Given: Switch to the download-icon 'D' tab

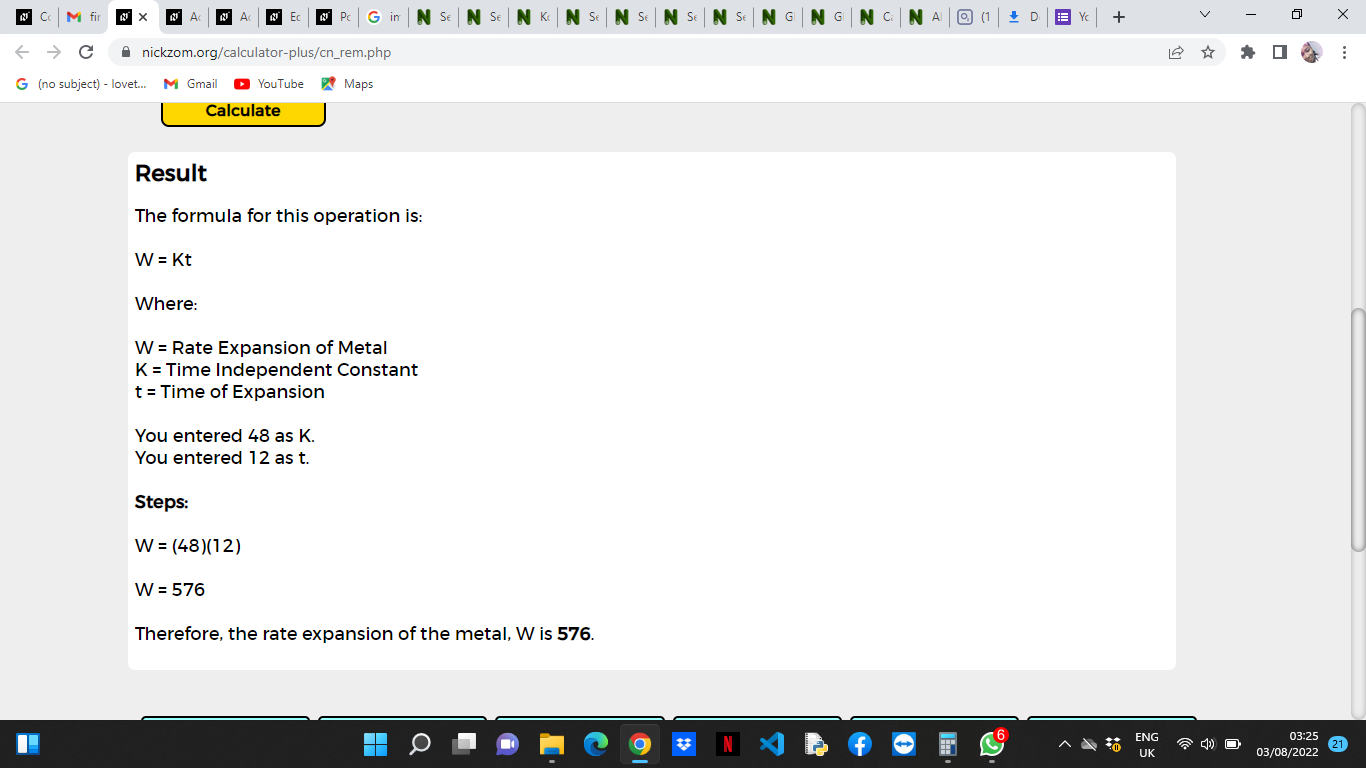Looking at the screenshot, I should coord(1023,17).
